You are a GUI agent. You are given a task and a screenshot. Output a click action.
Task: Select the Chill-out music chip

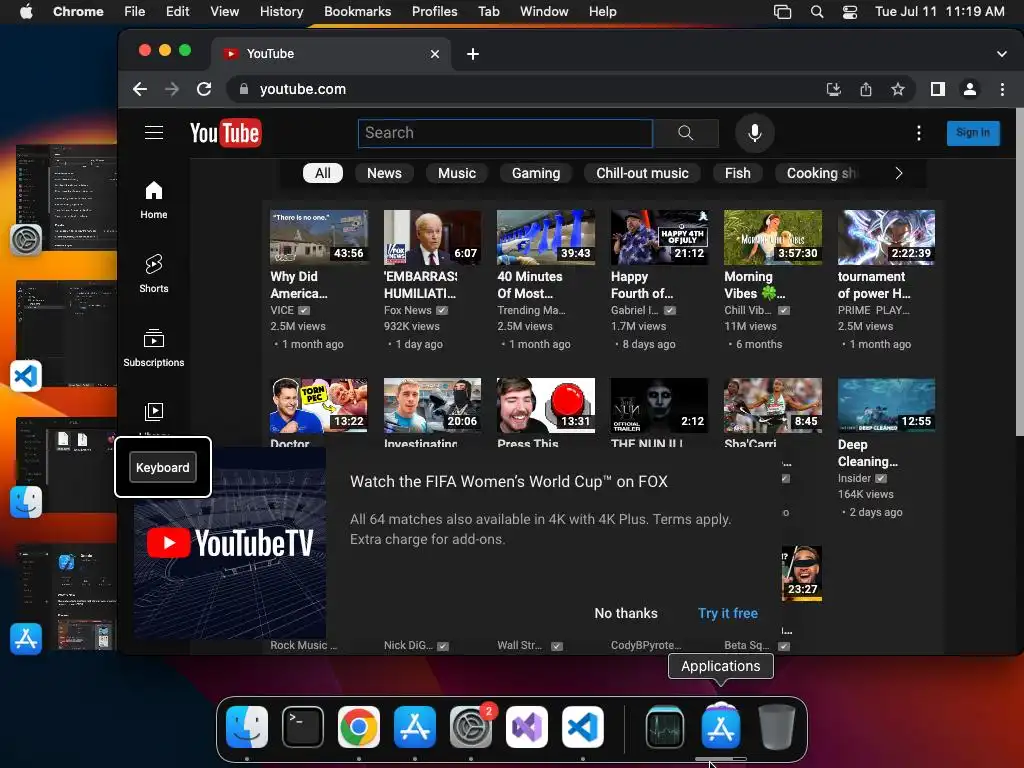(642, 173)
